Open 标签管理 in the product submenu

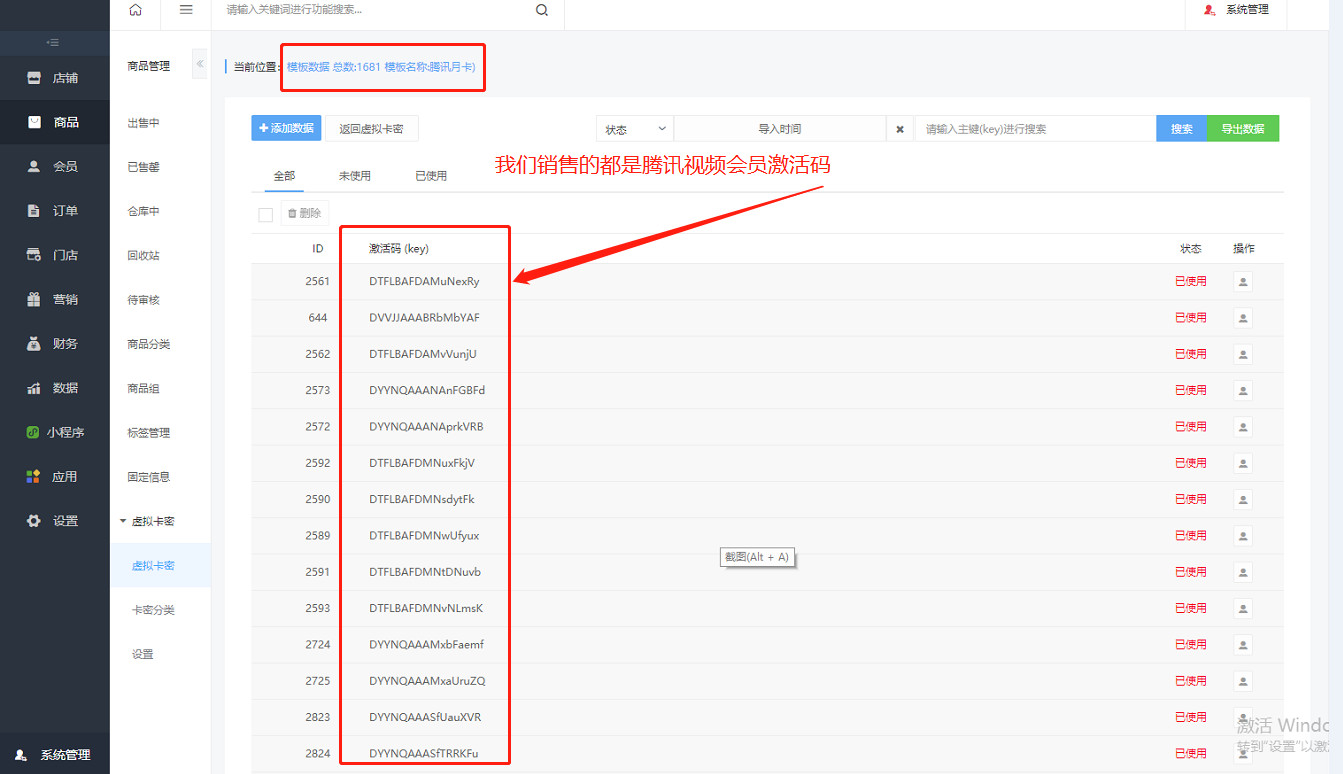click(x=149, y=433)
